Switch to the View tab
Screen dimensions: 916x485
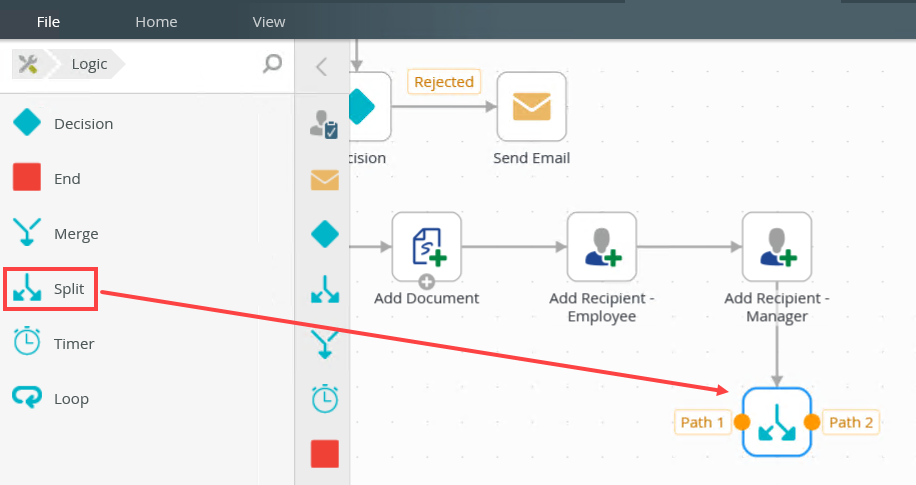[x=269, y=22]
